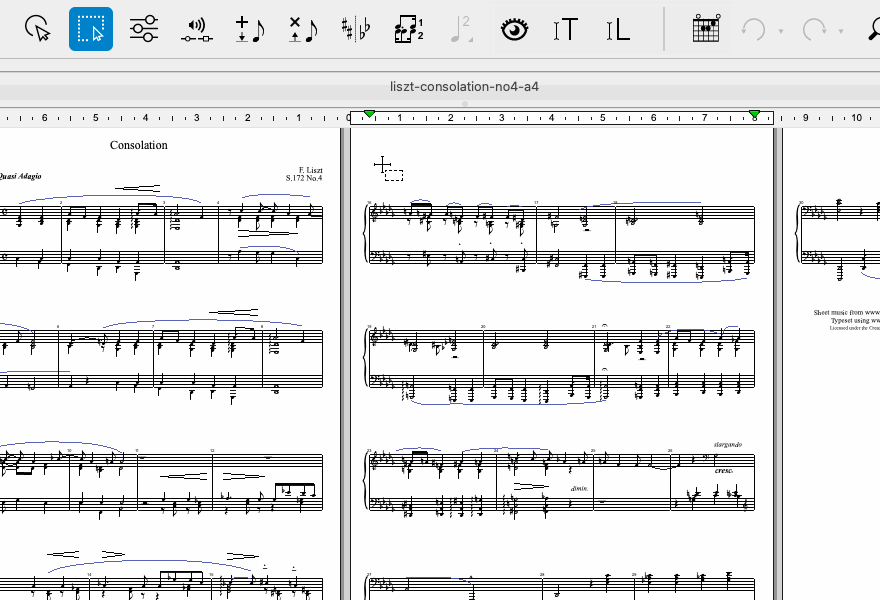Click the guitar chord diagram icon

click(706, 29)
